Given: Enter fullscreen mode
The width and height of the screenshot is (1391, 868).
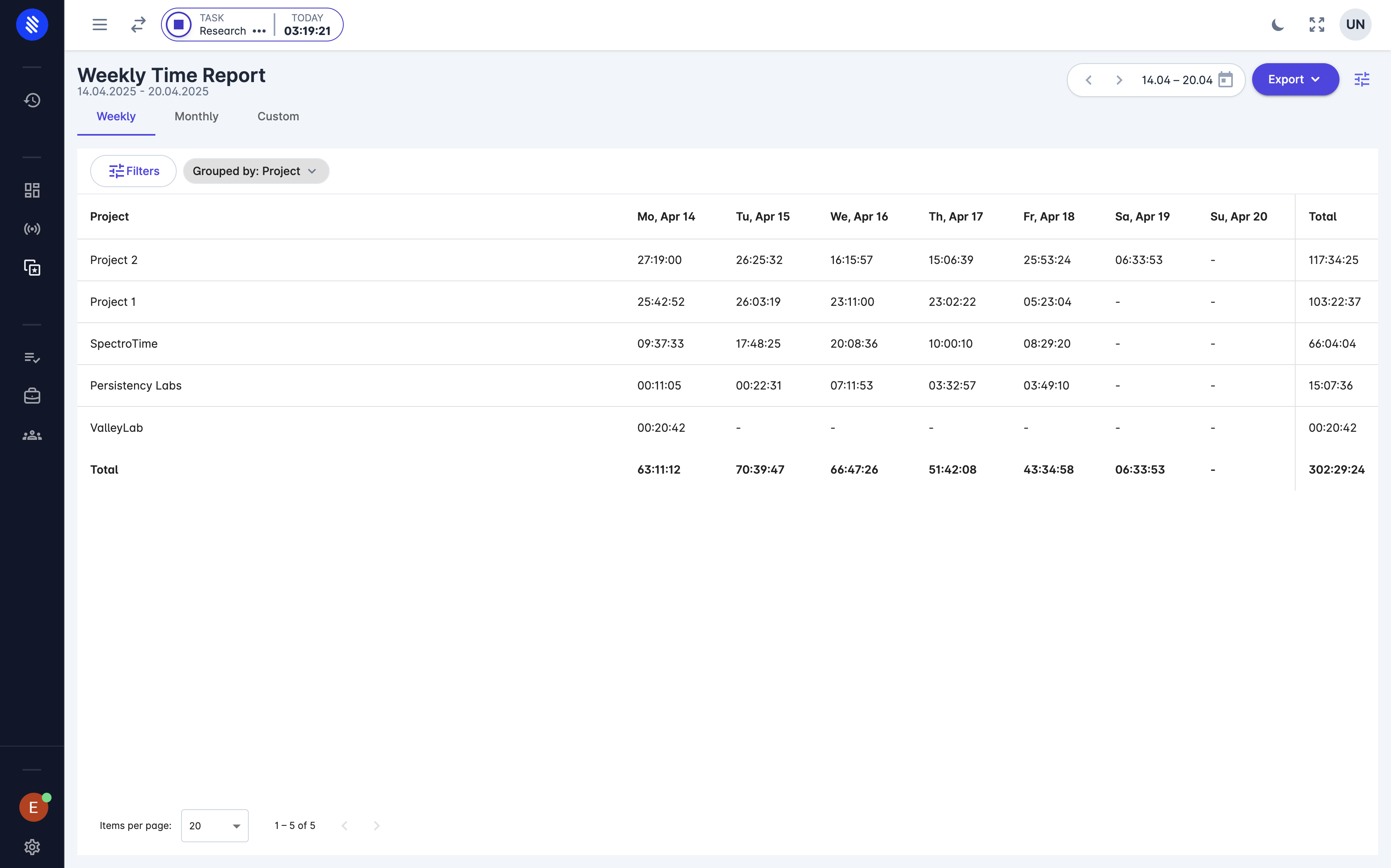Looking at the screenshot, I should [x=1317, y=25].
